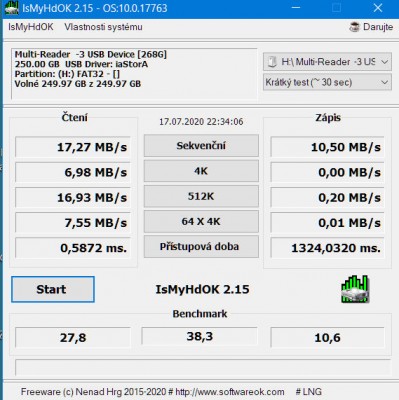The width and height of the screenshot is (399, 400).
Task: Click the 64 X 4K test button
Action: pyautogui.click(x=201, y=221)
